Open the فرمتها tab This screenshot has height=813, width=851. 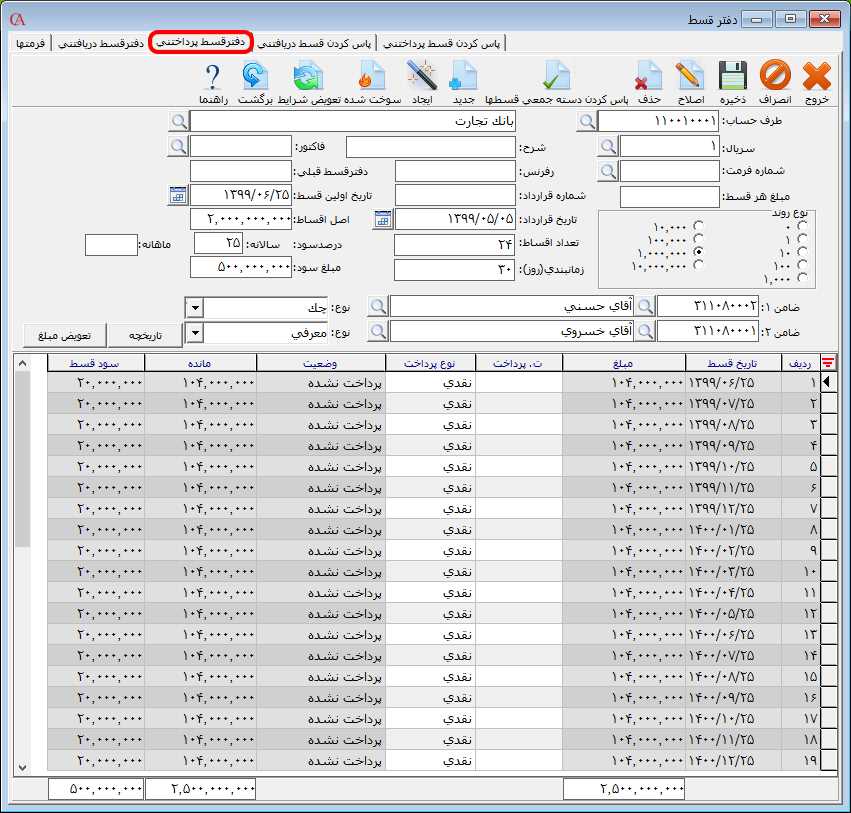point(29,44)
